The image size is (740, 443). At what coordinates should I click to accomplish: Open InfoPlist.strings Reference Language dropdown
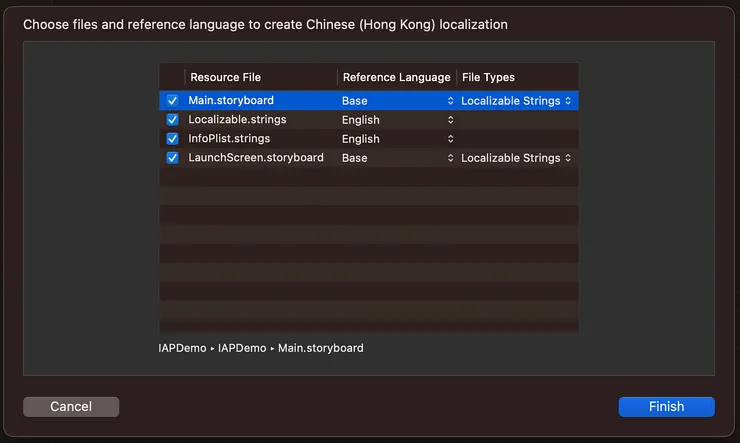point(397,139)
